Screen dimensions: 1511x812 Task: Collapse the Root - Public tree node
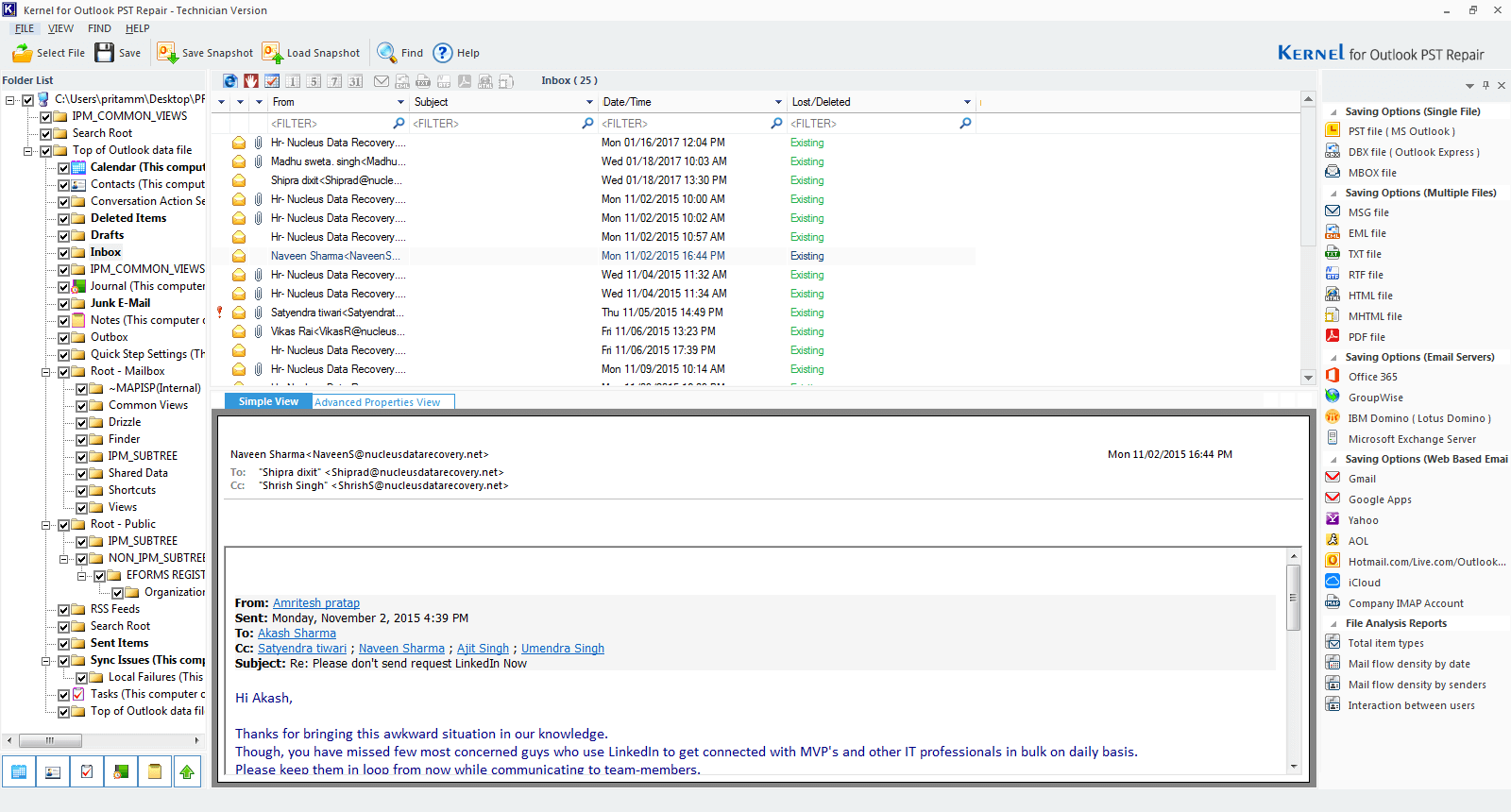[45, 525]
